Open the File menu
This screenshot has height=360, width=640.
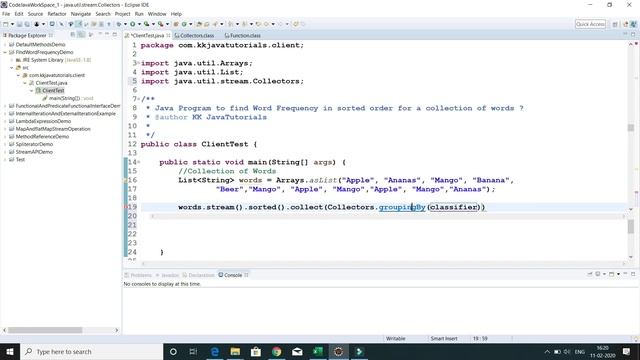[x=6, y=14]
